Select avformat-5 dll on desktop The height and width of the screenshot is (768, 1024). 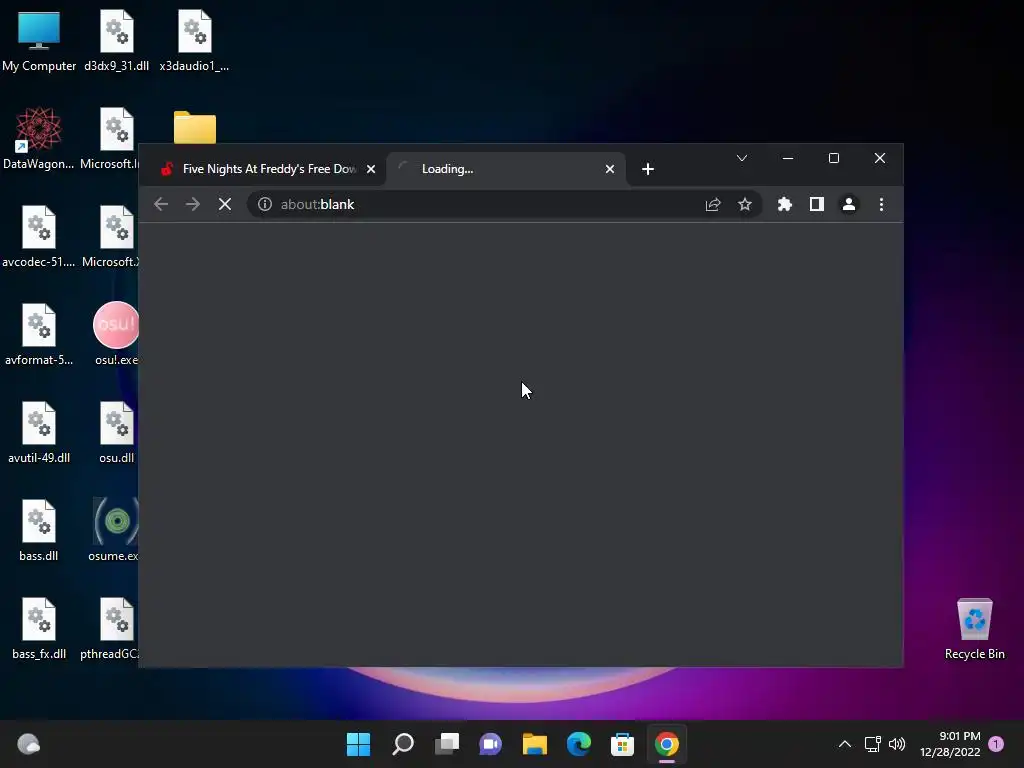click(39, 335)
